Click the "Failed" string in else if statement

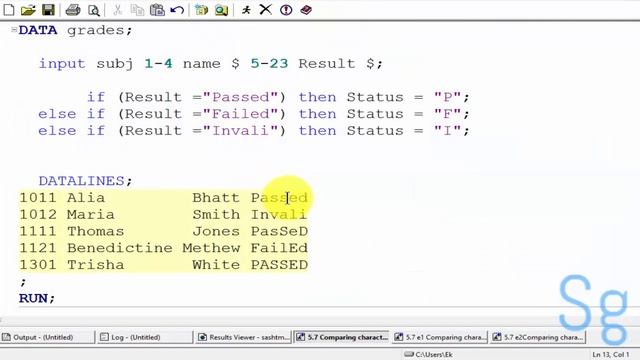point(240,114)
